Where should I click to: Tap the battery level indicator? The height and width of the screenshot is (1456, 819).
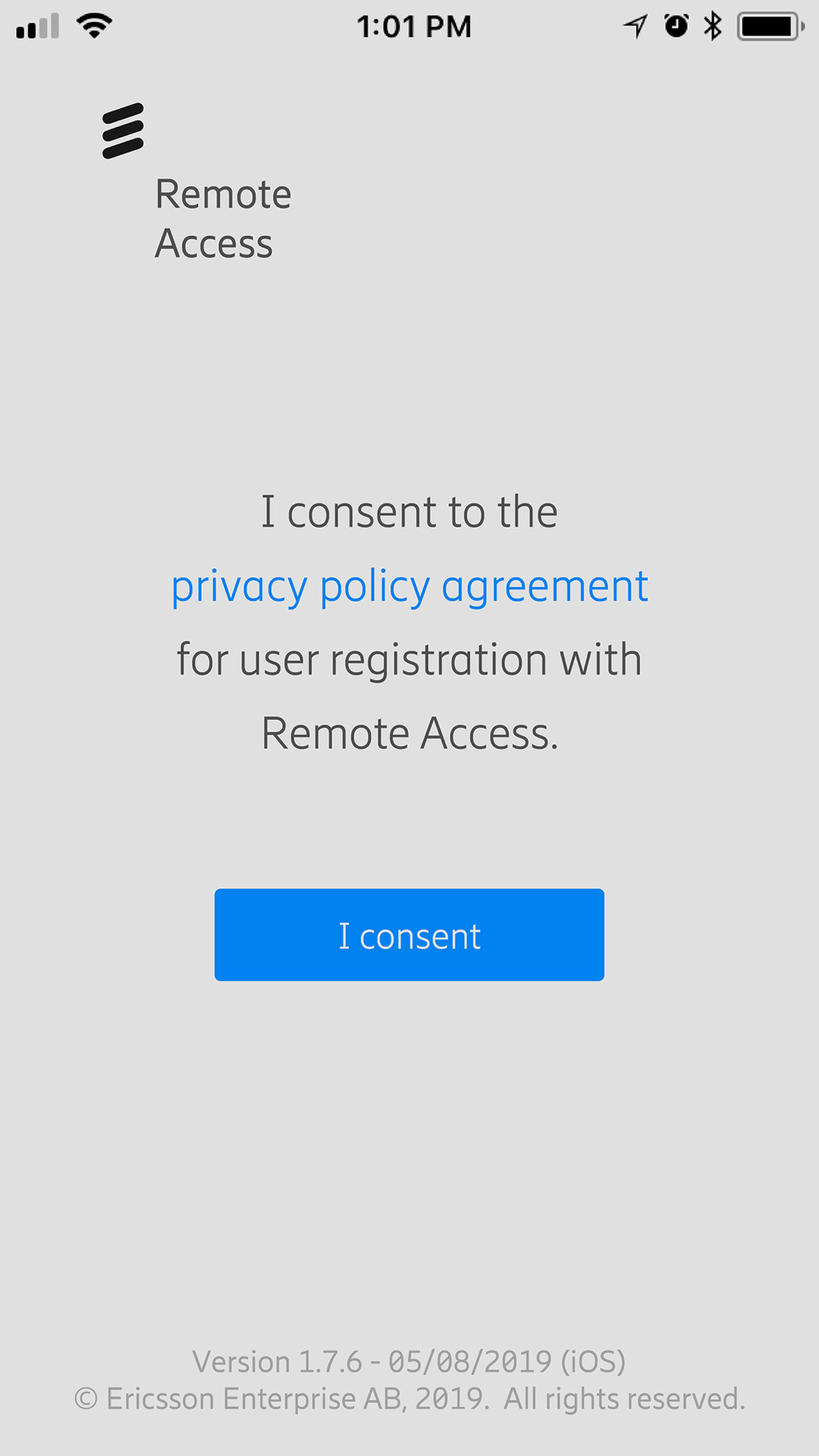point(771,26)
